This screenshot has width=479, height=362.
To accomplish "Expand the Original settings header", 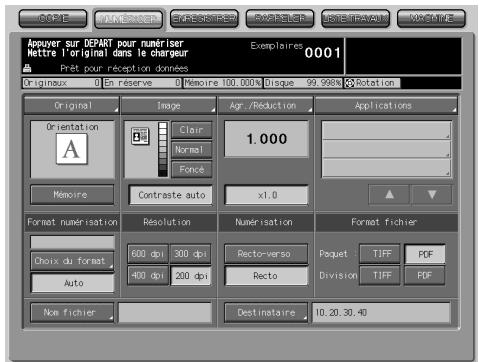I will pos(72,106).
